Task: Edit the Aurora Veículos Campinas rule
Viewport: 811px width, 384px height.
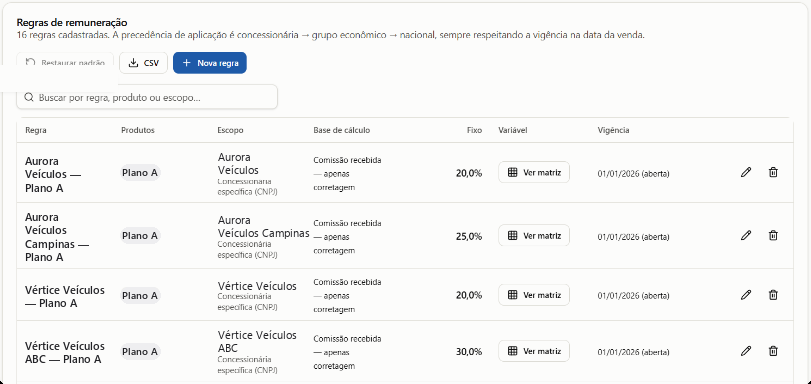Action: click(745, 235)
